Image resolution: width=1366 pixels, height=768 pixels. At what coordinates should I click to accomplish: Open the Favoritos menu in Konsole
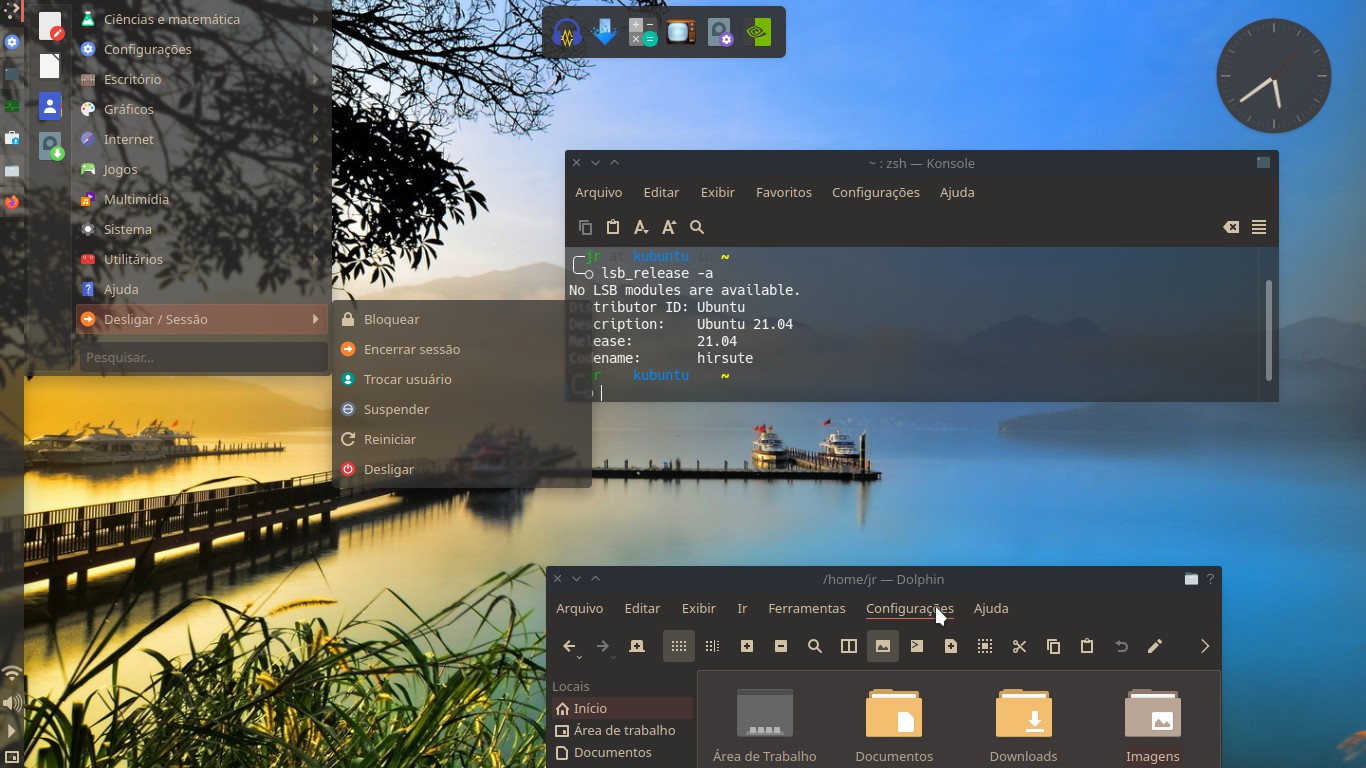[784, 192]
